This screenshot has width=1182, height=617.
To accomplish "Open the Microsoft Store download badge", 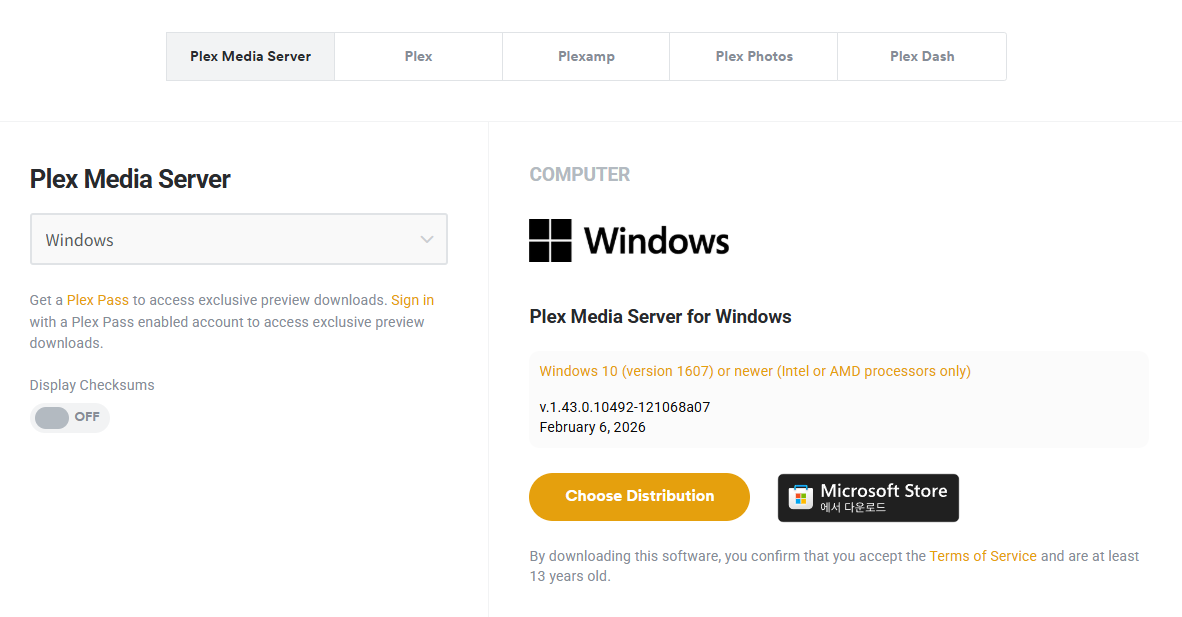I will pyautogui.click(x=868, y=498).
